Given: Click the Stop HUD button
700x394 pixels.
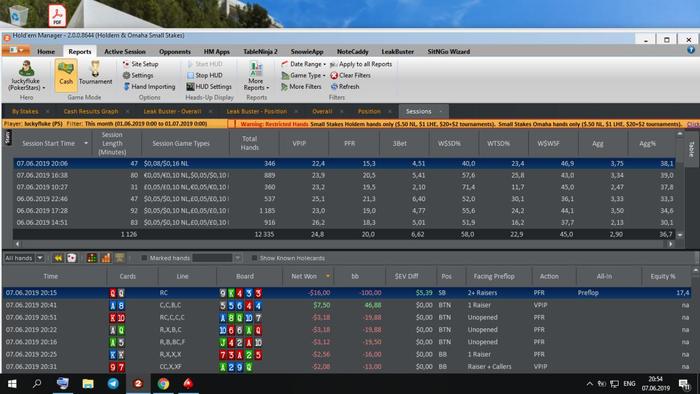Looking at the screenshot, I should [x=204, y=75].
